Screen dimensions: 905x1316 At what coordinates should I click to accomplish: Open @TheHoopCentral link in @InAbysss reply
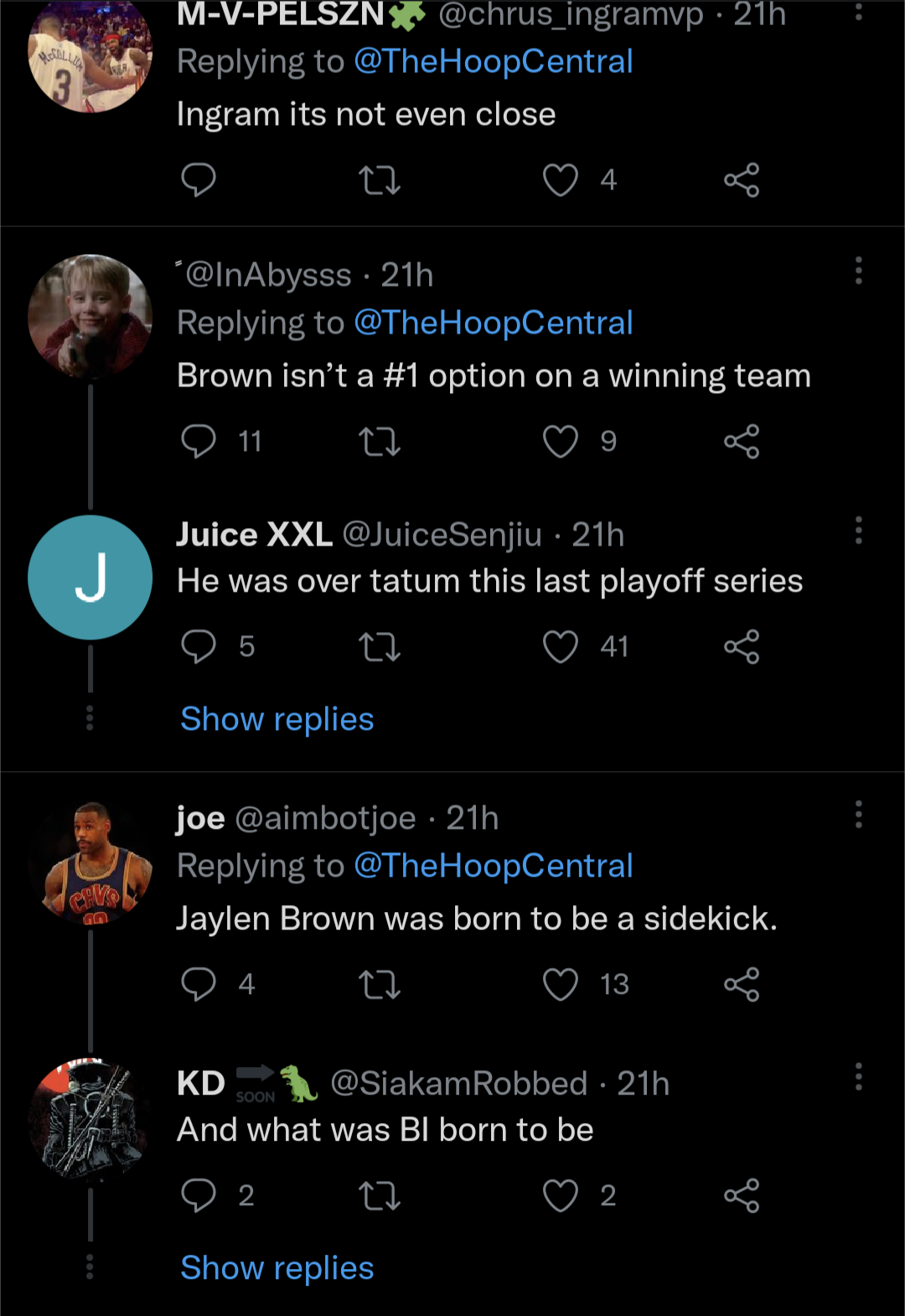pos(493,323)
